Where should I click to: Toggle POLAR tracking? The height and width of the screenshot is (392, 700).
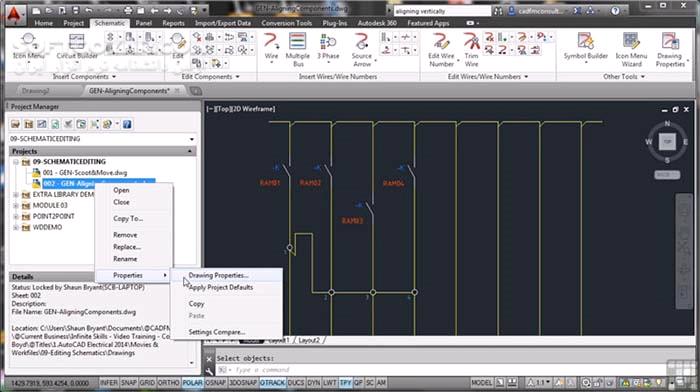point(192,383)
